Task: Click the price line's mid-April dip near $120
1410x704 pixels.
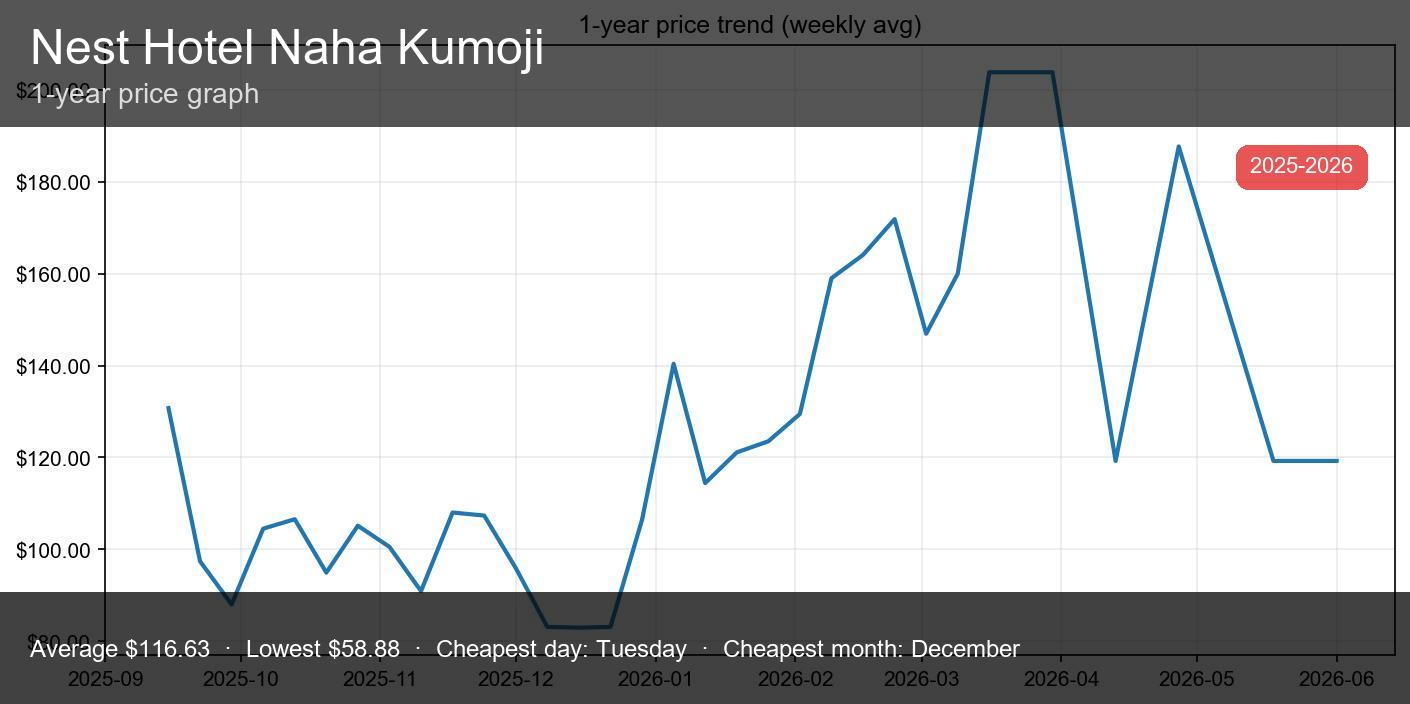Action: [1115, 460]
